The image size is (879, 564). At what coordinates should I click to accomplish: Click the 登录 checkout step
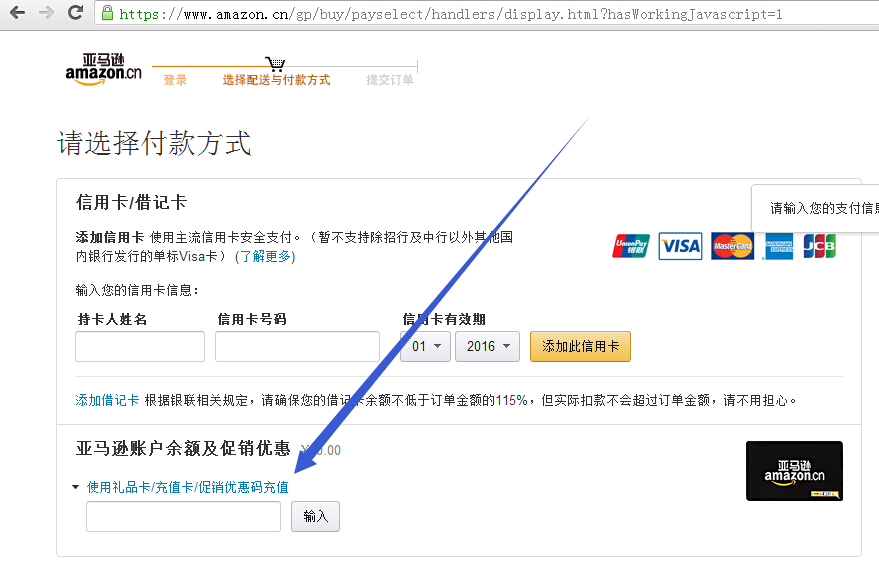pos(175,80)
